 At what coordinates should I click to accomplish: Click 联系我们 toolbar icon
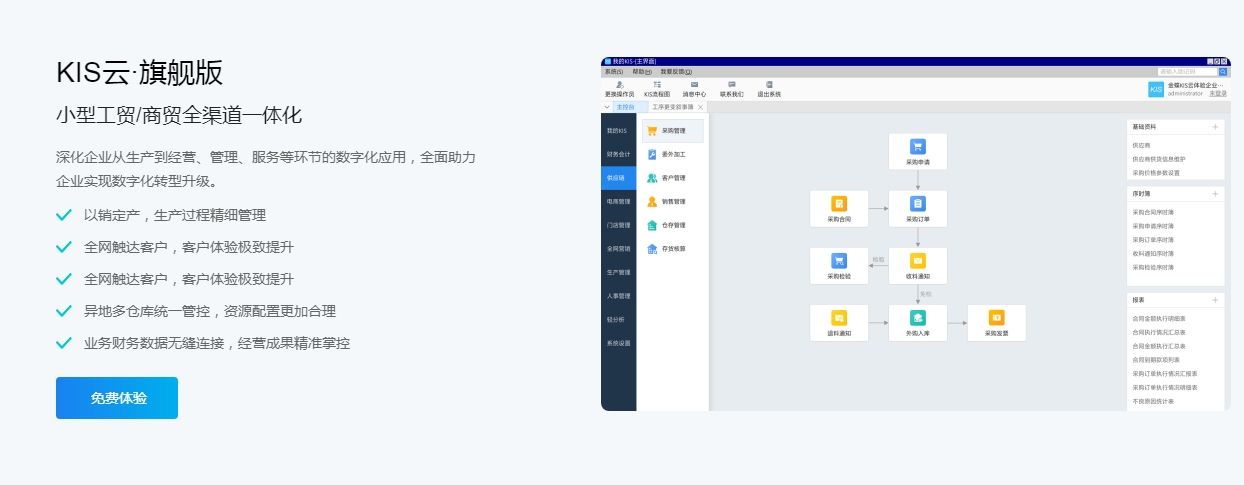[x=732, y=85]
